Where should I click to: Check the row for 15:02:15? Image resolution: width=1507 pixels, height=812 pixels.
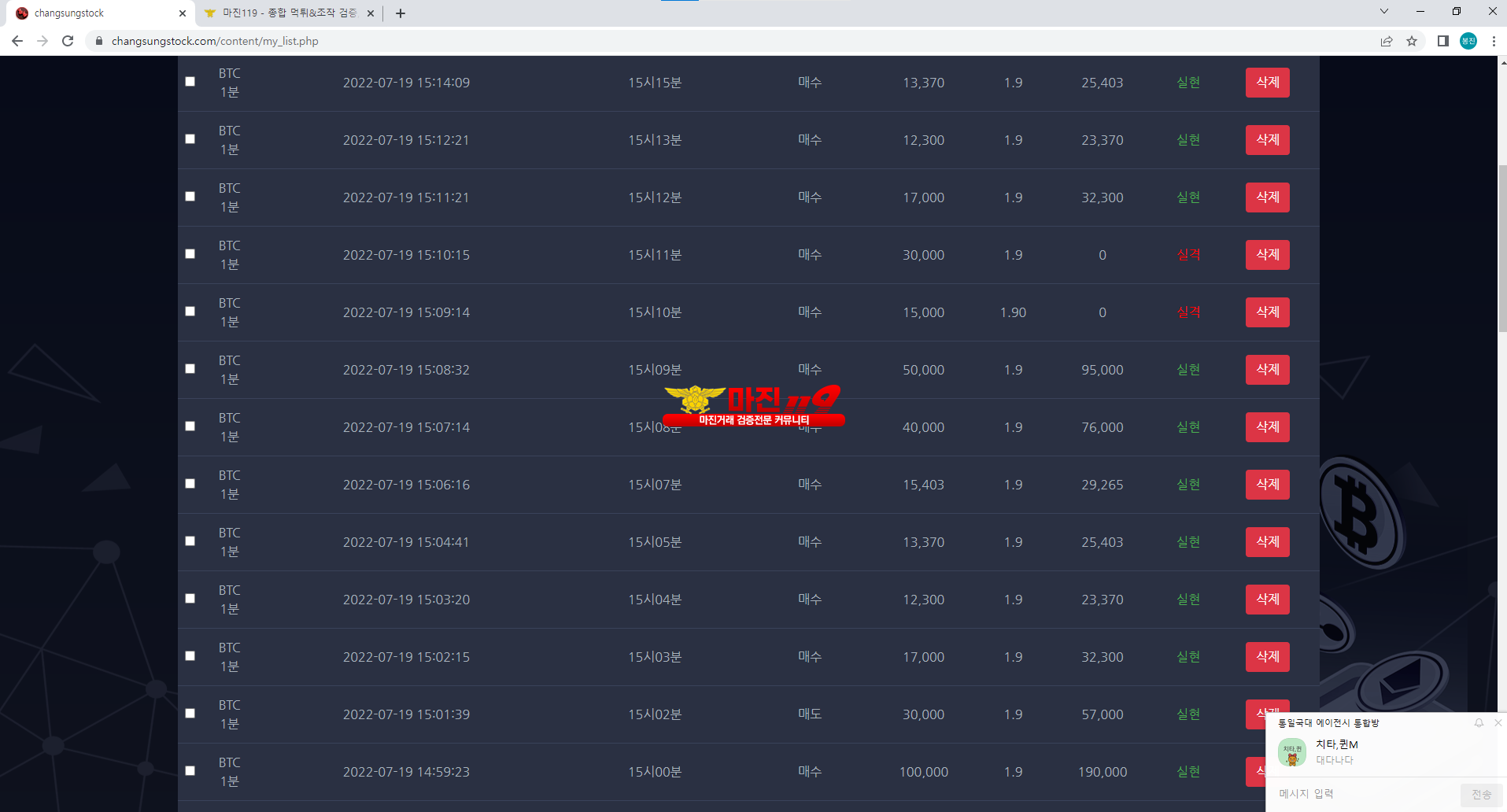[190, 656]
